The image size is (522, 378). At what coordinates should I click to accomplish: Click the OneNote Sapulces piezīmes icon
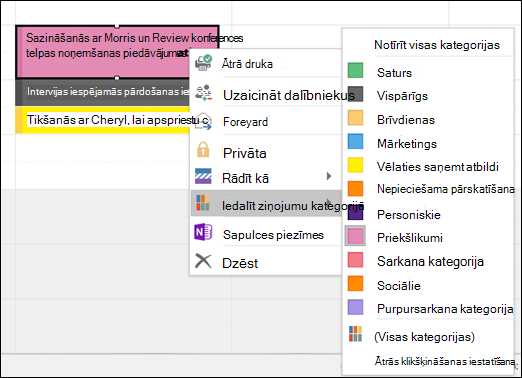(203, 232)
